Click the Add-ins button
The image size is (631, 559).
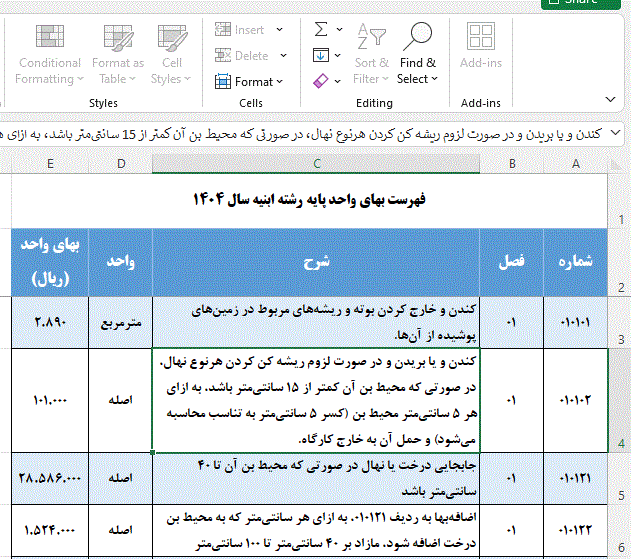pos(481,50)
